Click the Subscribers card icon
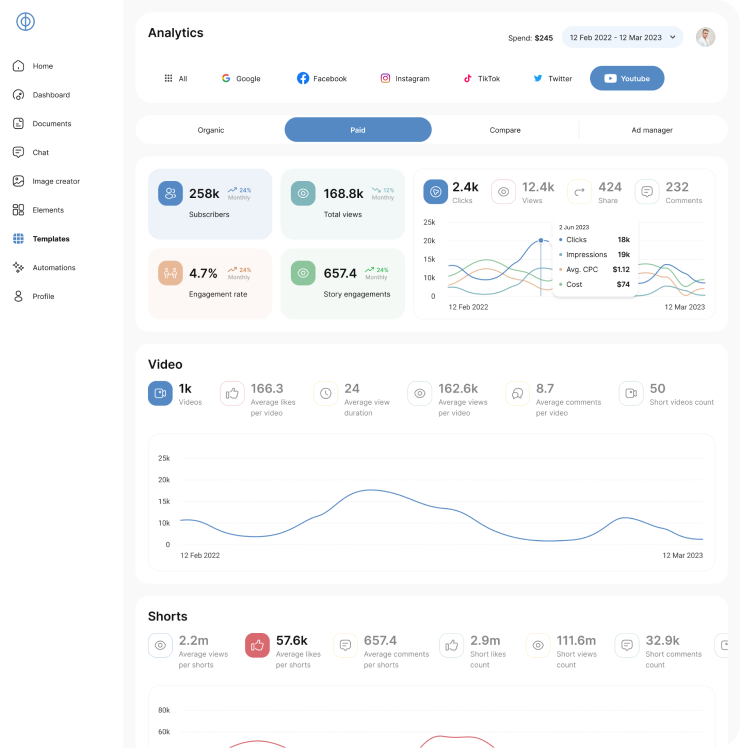This screenshot has height=748, width=740. 170,193
